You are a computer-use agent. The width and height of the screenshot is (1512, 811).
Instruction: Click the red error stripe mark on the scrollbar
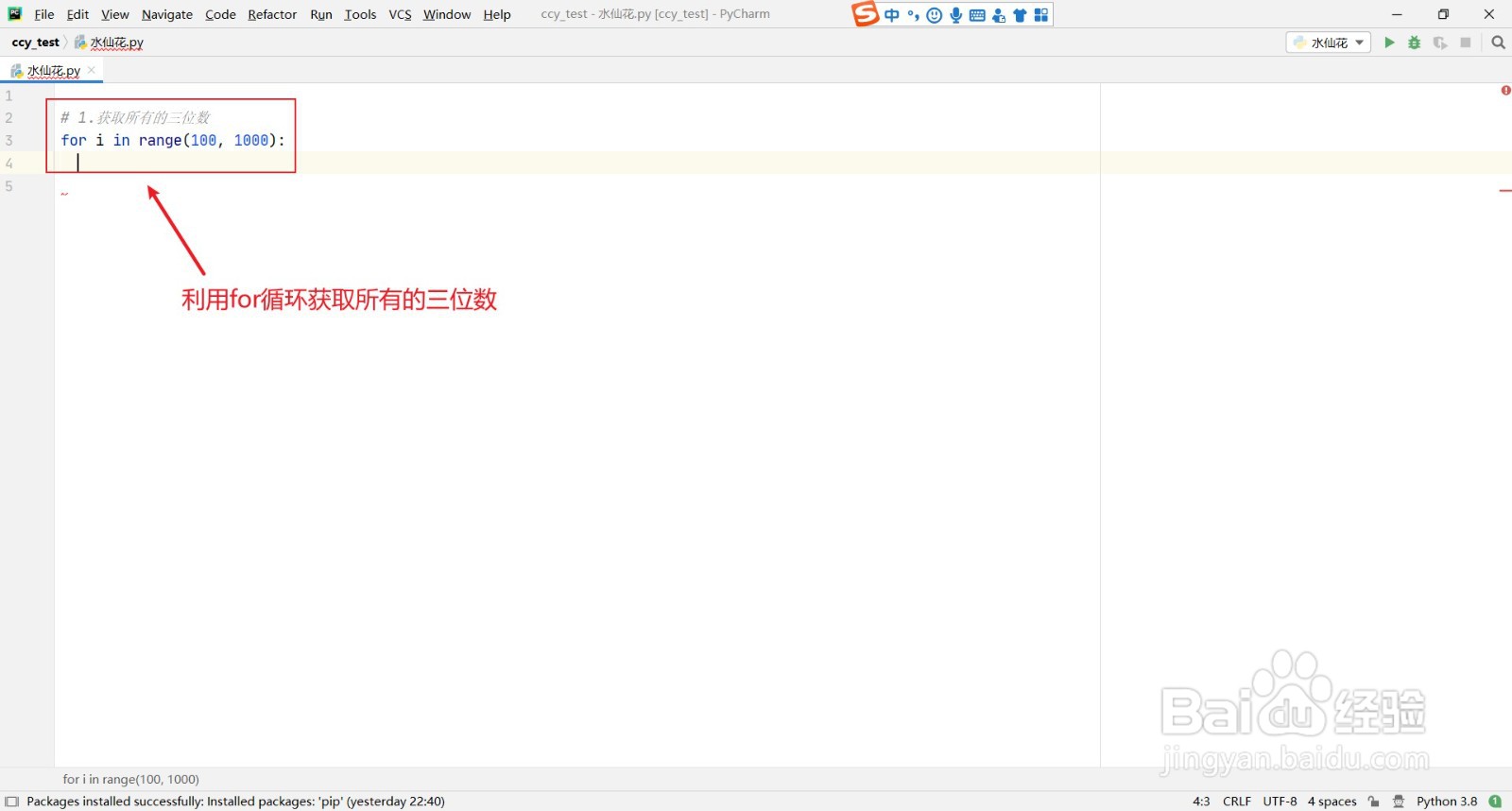(1505, 191)
